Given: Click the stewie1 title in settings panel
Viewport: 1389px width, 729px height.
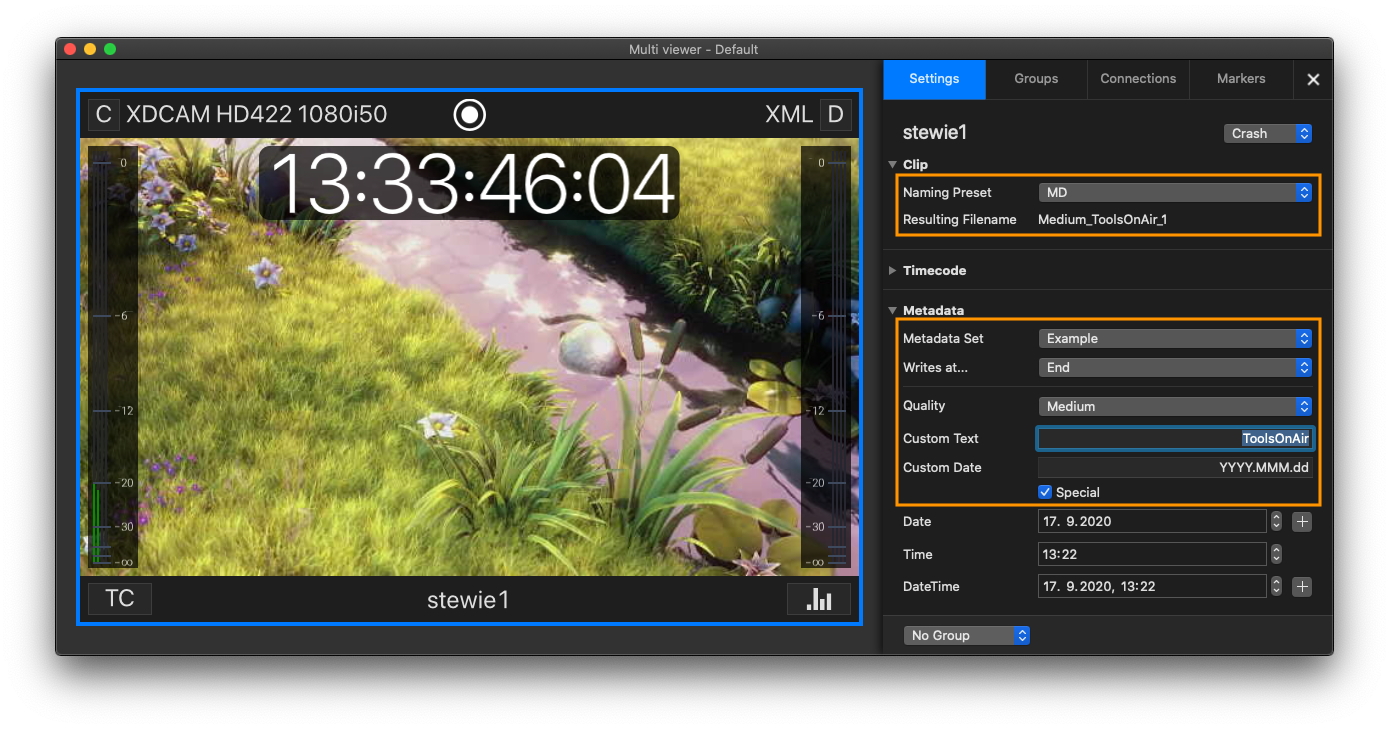Looking at the screenshot, I should [935, 133].
